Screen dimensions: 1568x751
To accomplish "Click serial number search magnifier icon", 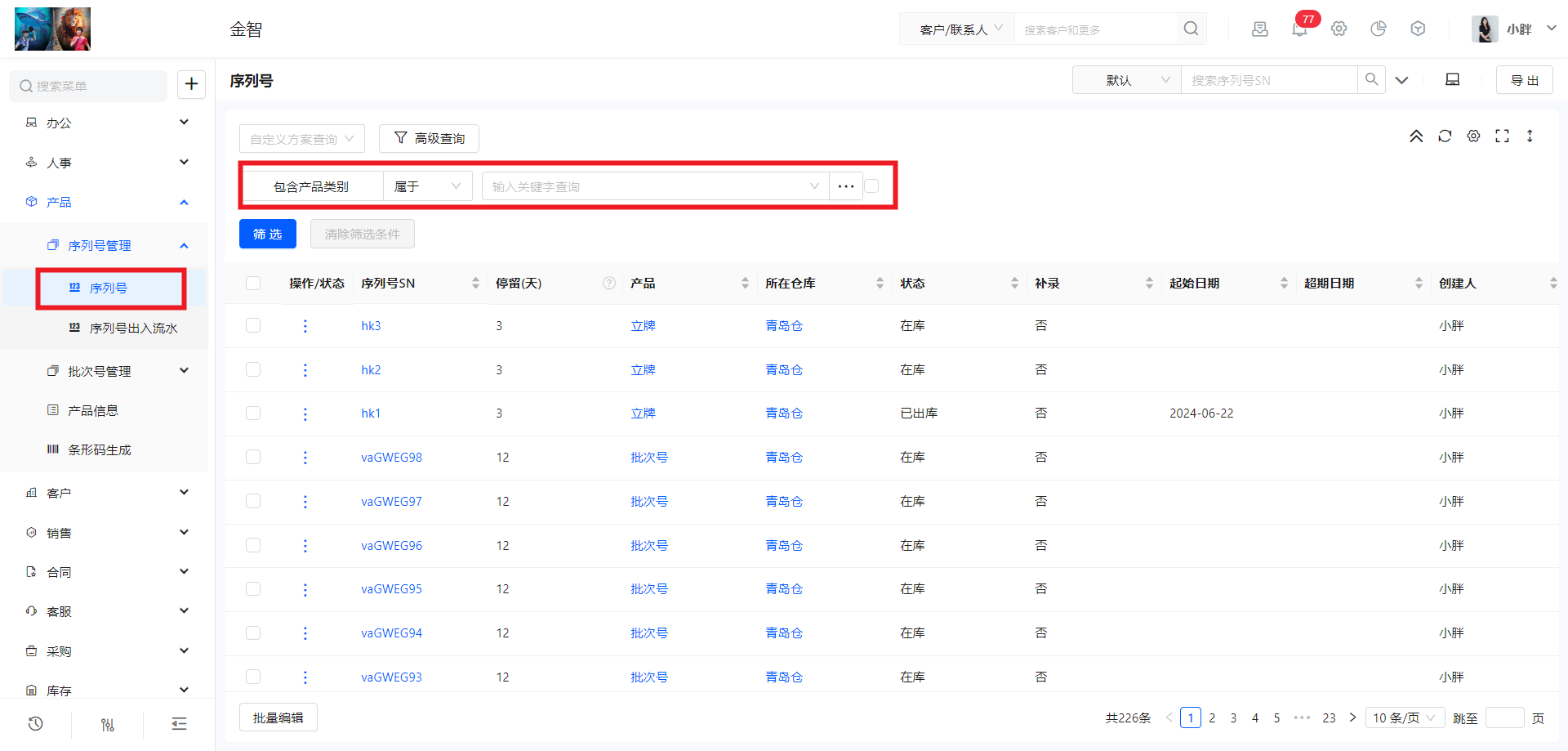I will click(x=1371, y=80).
